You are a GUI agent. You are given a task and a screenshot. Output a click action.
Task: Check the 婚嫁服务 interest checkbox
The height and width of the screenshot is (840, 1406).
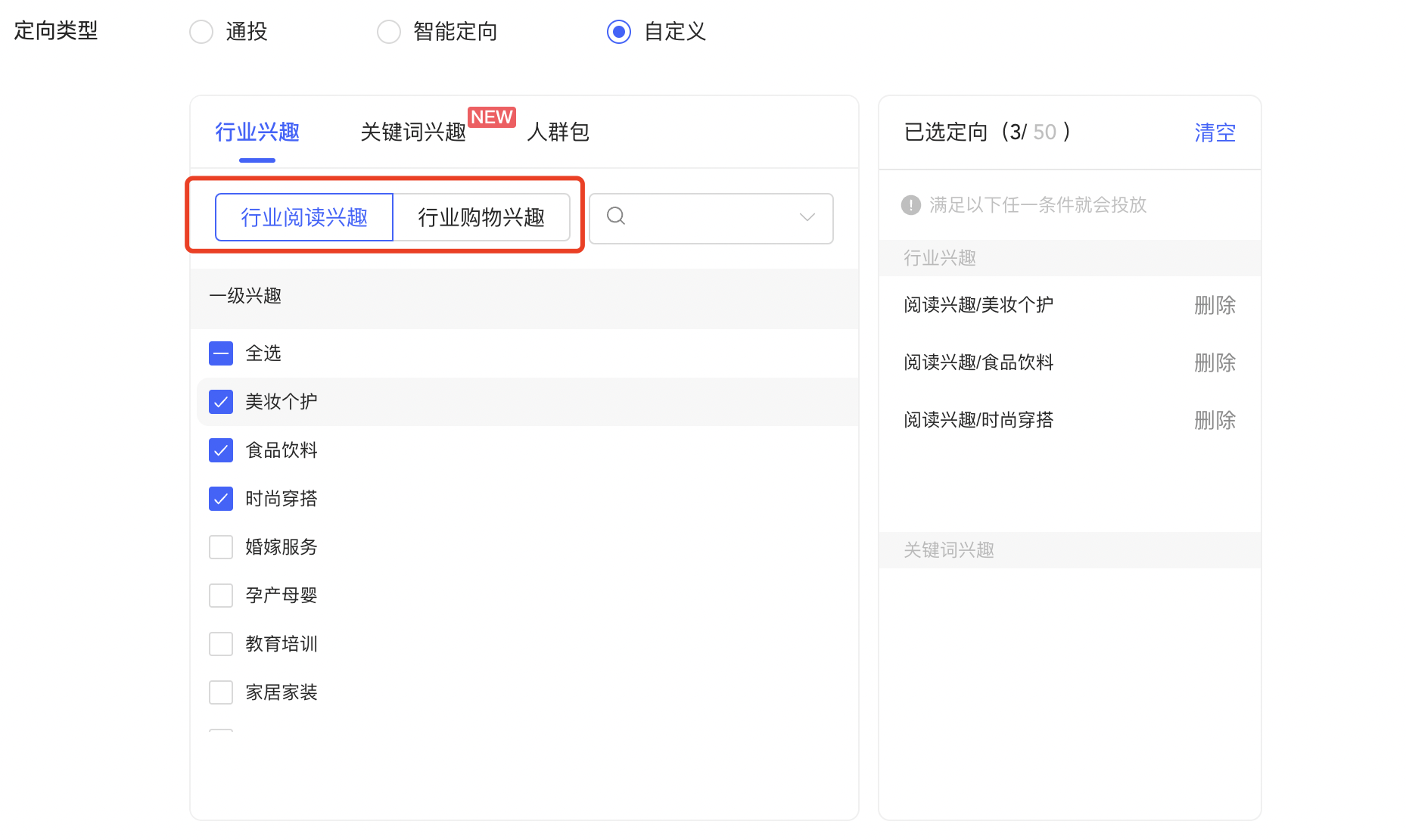pyautogui.click(x=220, y=546)
